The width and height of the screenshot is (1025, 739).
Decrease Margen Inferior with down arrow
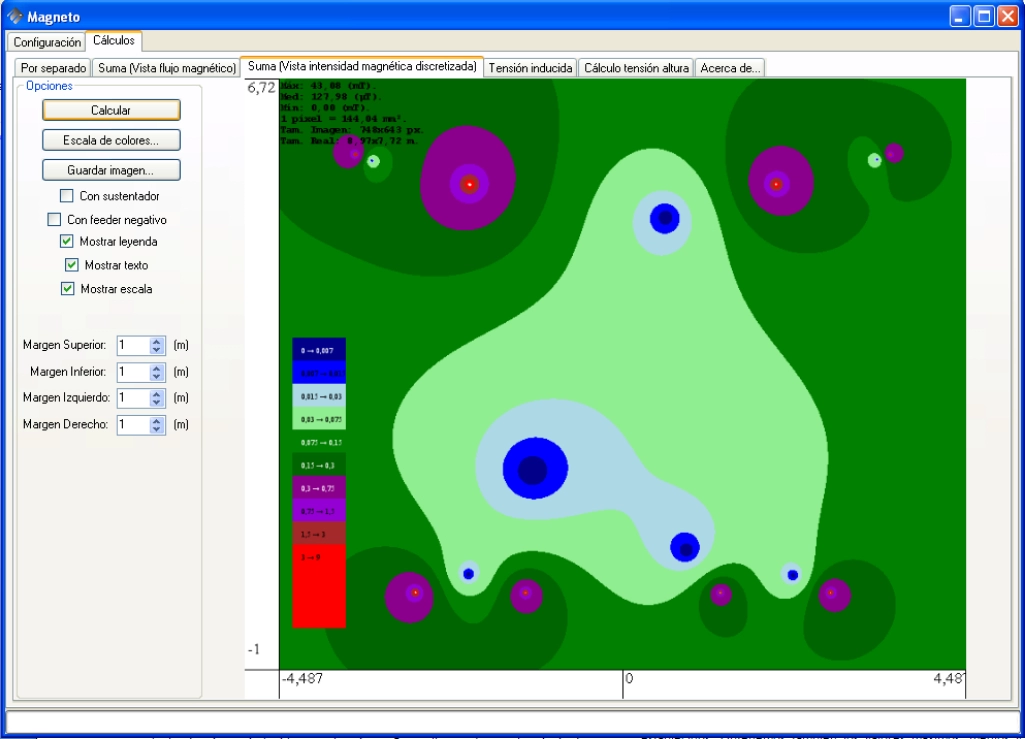(x=157, y=377)
